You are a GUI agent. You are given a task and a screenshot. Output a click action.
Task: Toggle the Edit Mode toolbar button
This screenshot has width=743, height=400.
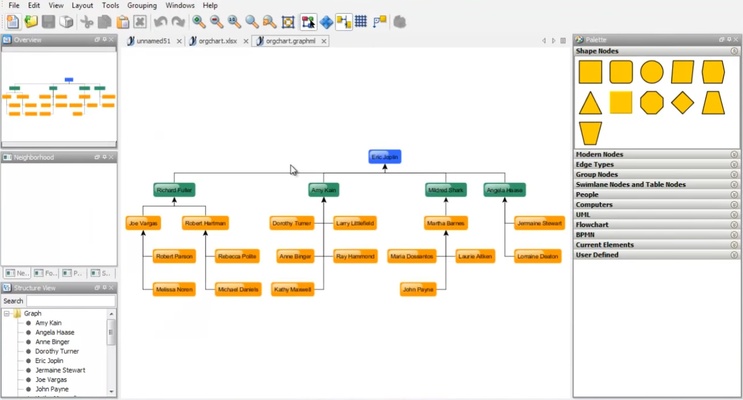tap(308, 22)
